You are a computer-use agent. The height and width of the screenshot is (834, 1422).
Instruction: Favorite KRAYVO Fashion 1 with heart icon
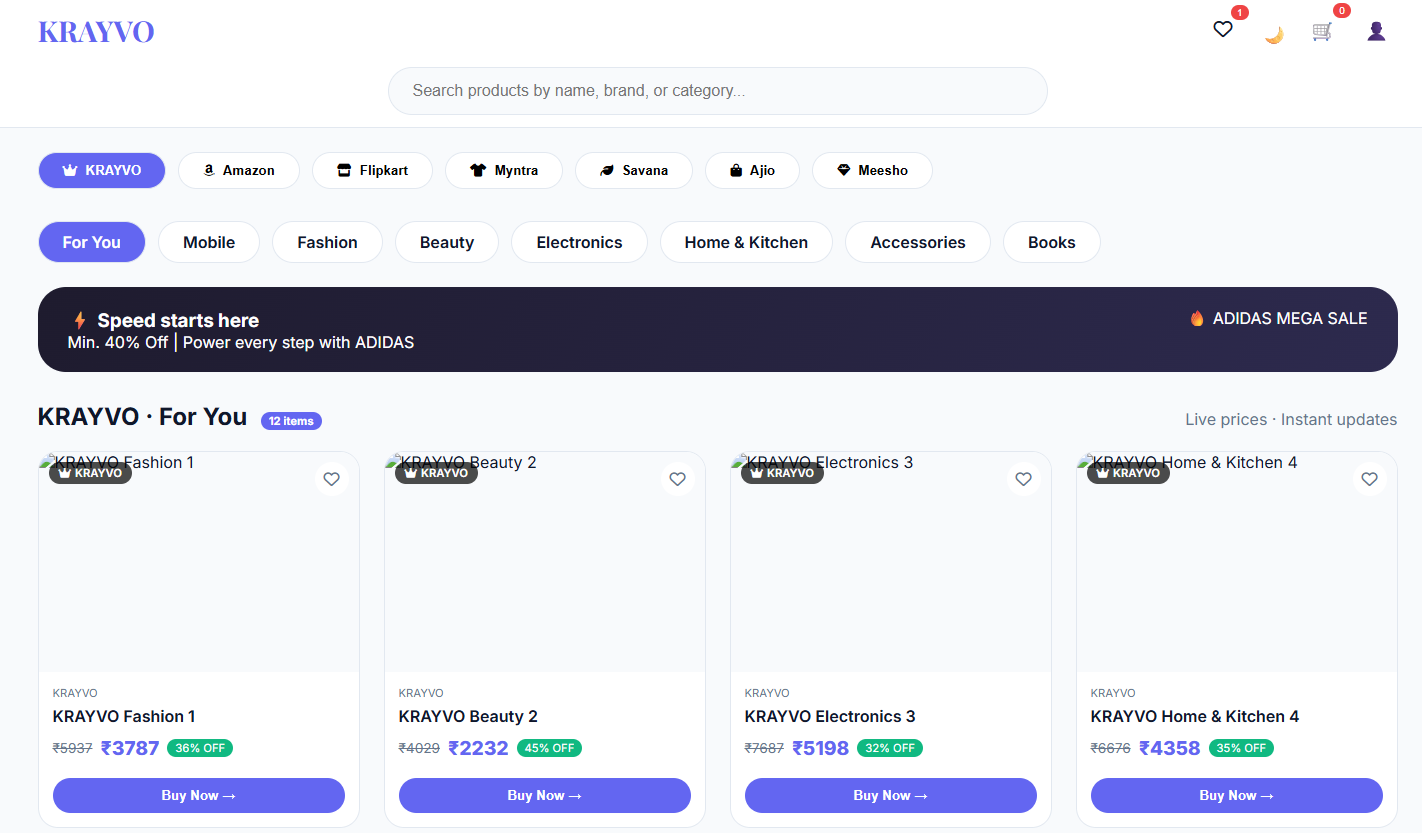[331, 479]
